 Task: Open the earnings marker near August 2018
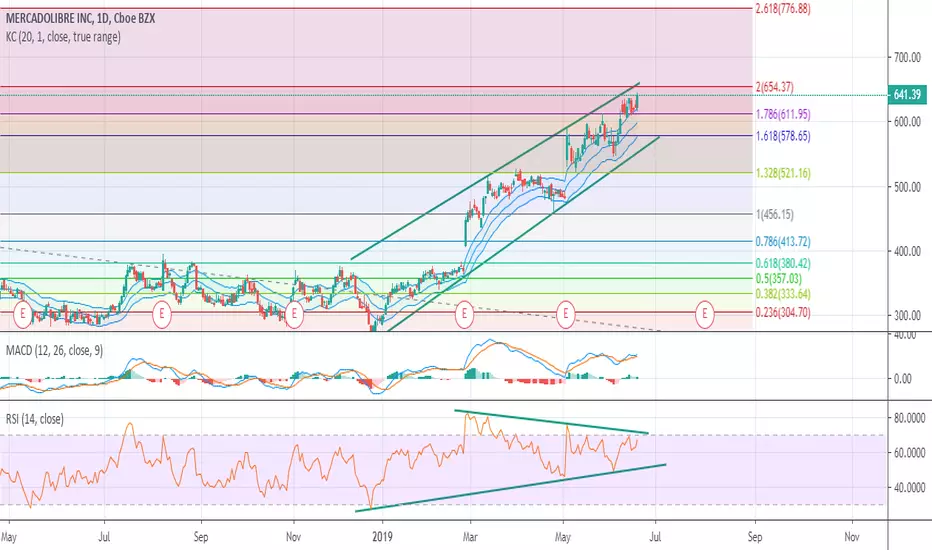coord(162,313)
